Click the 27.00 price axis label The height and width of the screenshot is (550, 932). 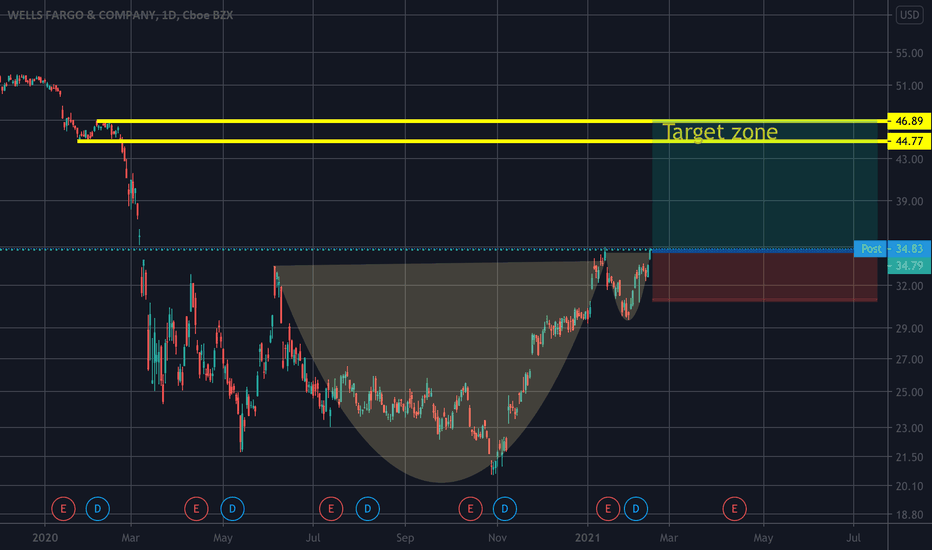point(909,359)
